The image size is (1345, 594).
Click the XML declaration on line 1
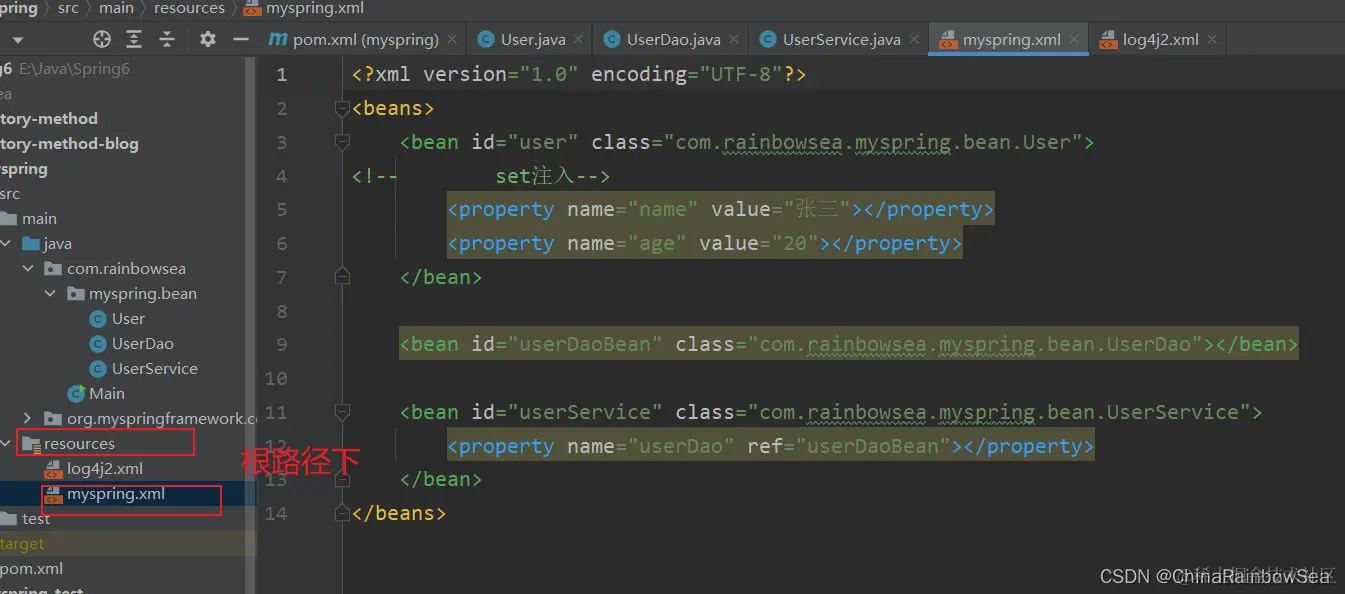[579, 75]
